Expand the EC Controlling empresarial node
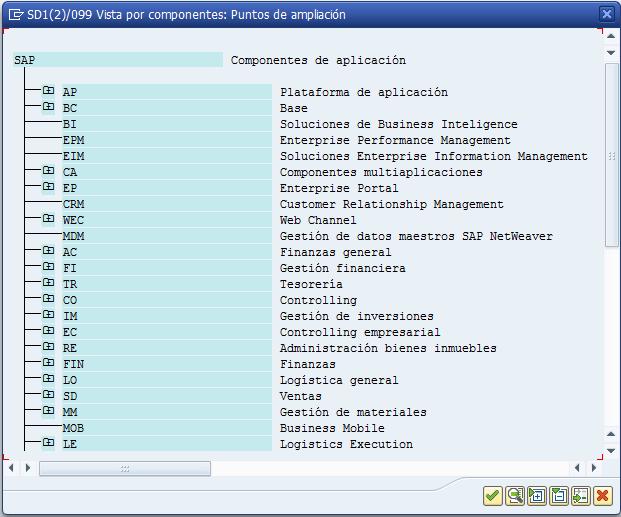Image resolution: width=621 pixels, height=517 pixels. click(x=48, y=331)
